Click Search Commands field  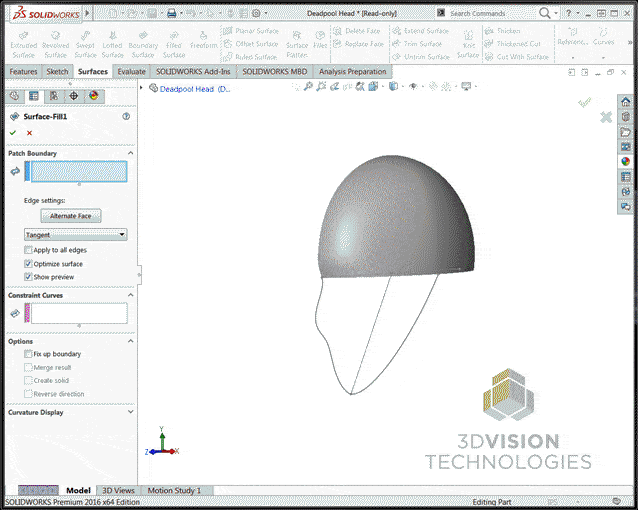click(492, 13)
